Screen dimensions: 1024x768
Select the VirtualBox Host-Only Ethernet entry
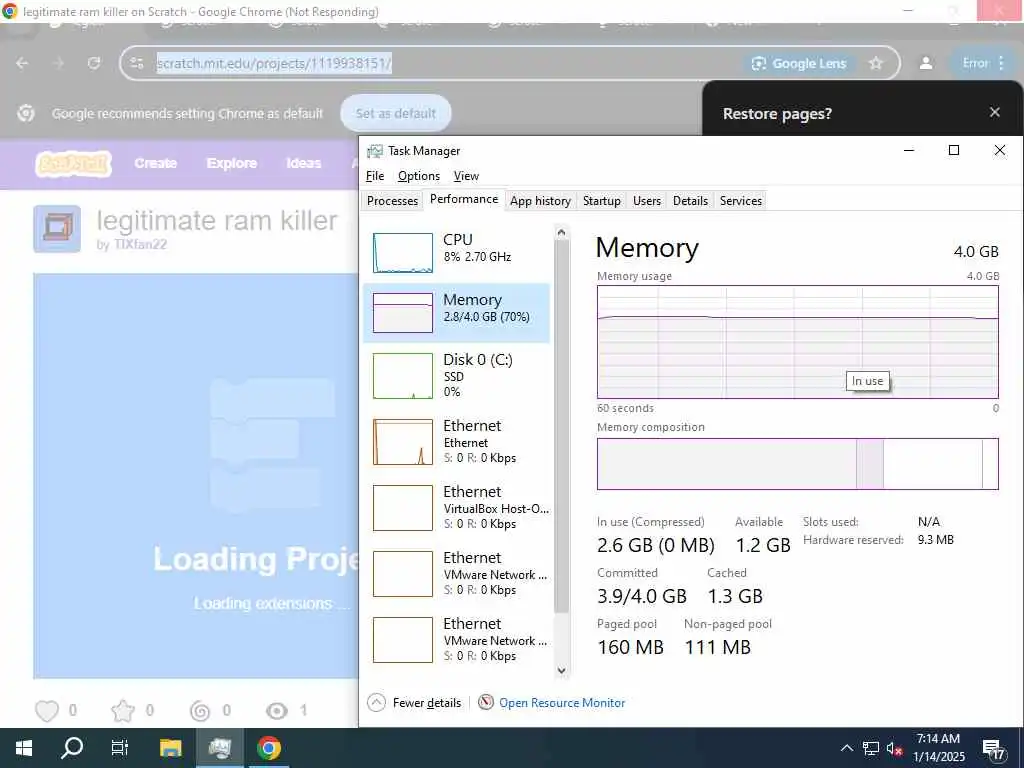click(457, 508)
